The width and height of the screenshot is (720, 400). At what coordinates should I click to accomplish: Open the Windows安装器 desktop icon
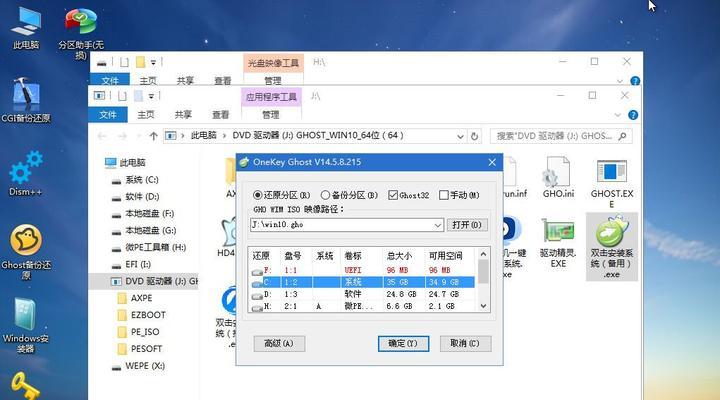(x=26, y=325)
